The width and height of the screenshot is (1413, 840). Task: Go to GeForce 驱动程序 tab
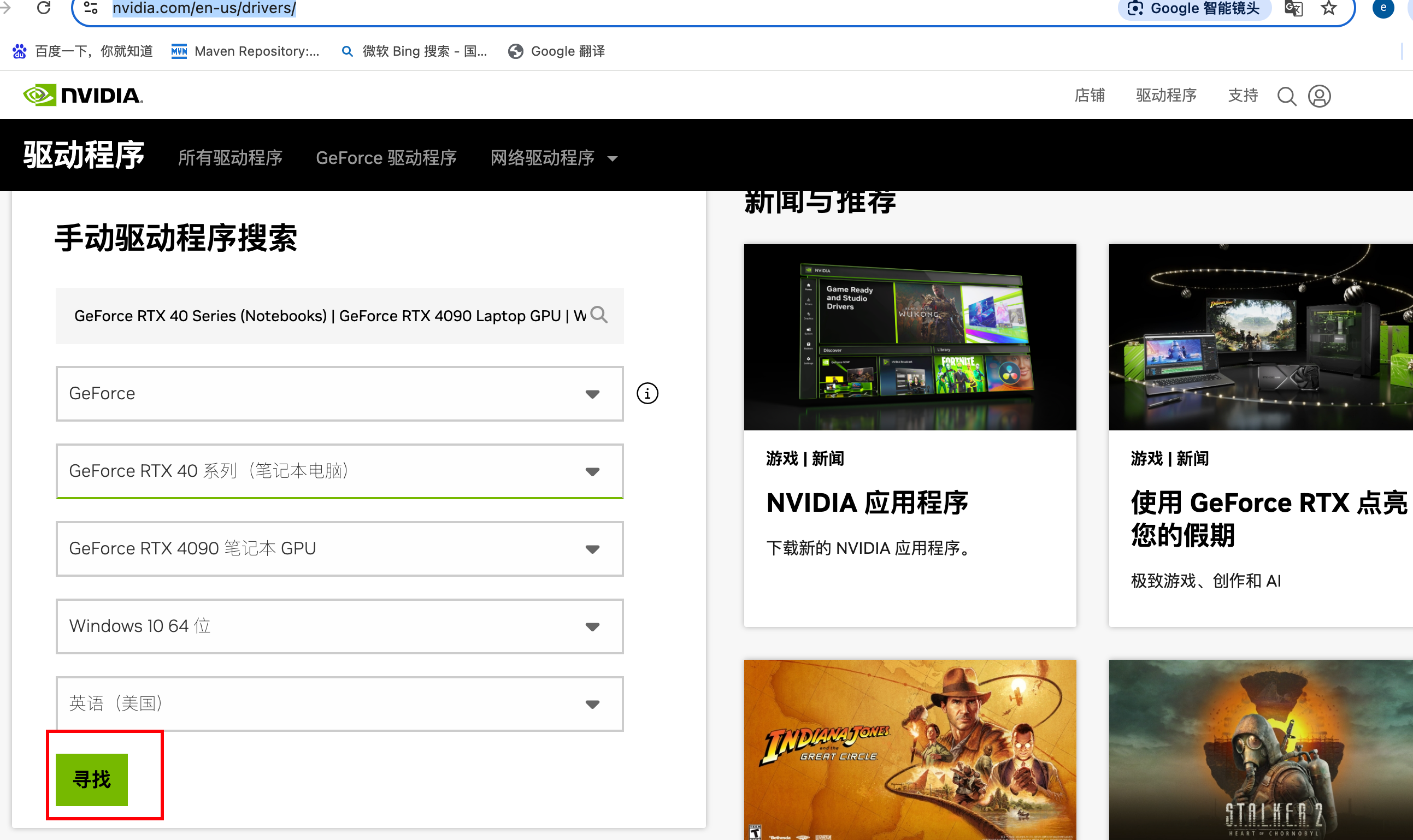[x=386, y=158]
